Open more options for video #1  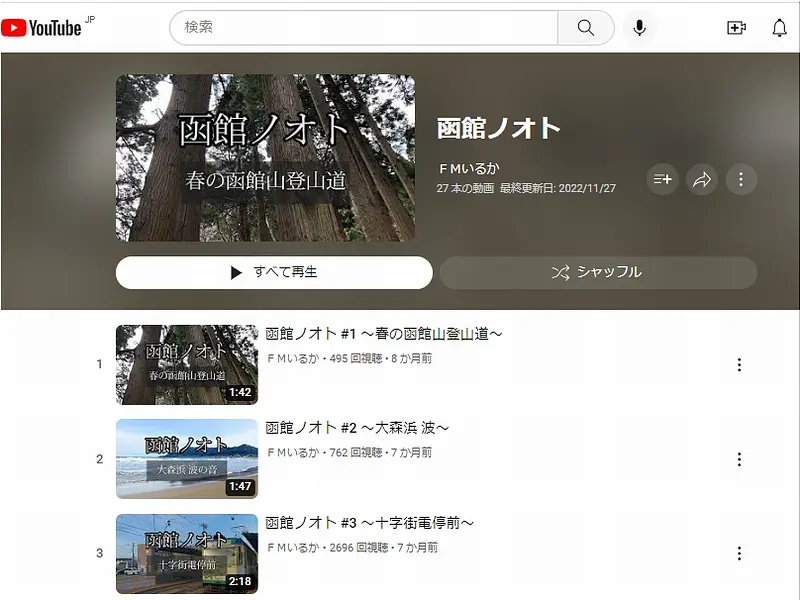point(739,365)
